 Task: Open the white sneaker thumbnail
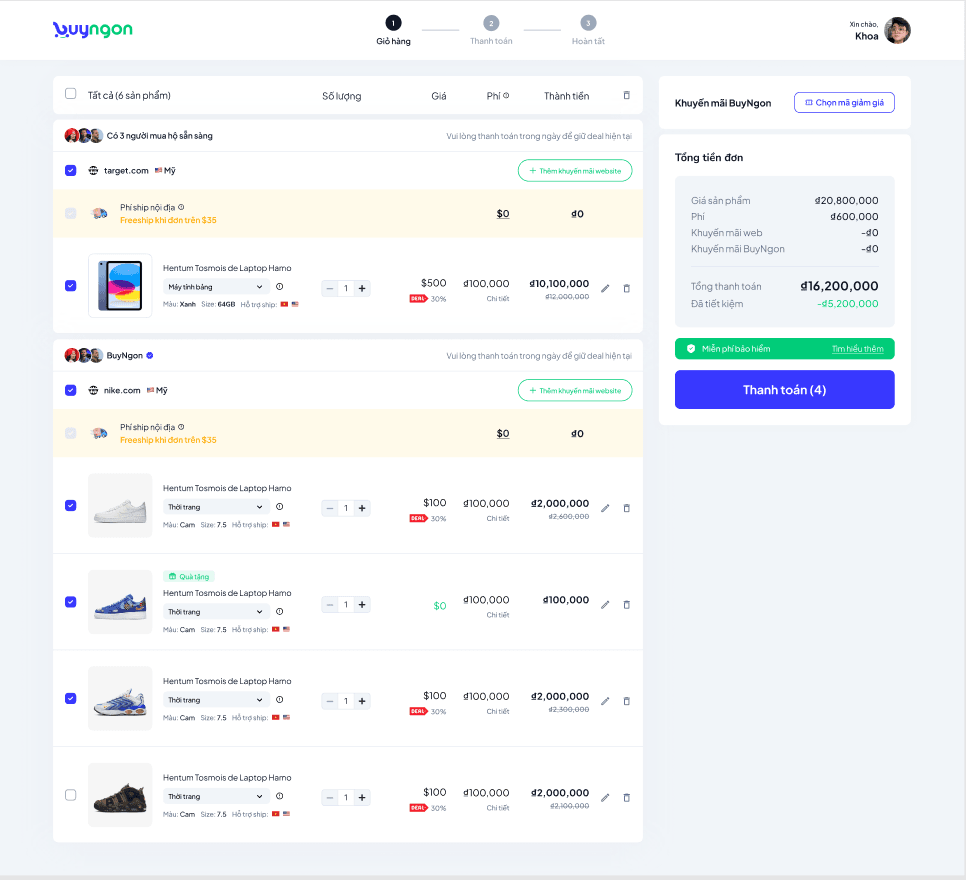click(x=120, y=505)
